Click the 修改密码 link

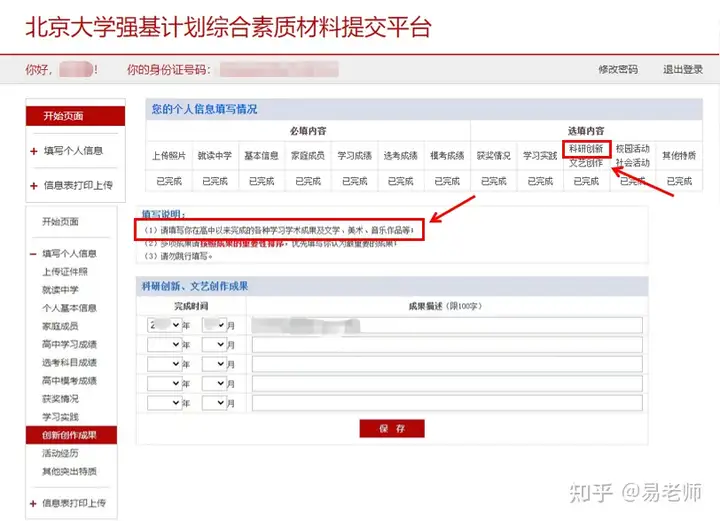click(618, 69)
